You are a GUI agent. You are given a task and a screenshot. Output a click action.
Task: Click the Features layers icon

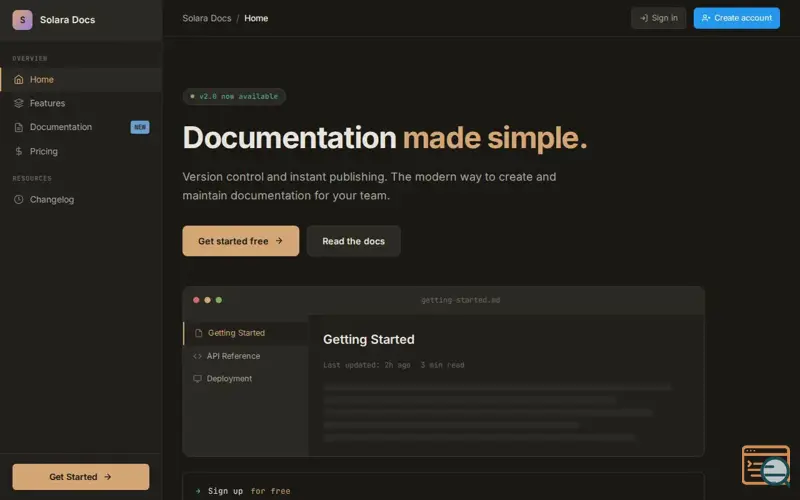click(x=19, y=103)
